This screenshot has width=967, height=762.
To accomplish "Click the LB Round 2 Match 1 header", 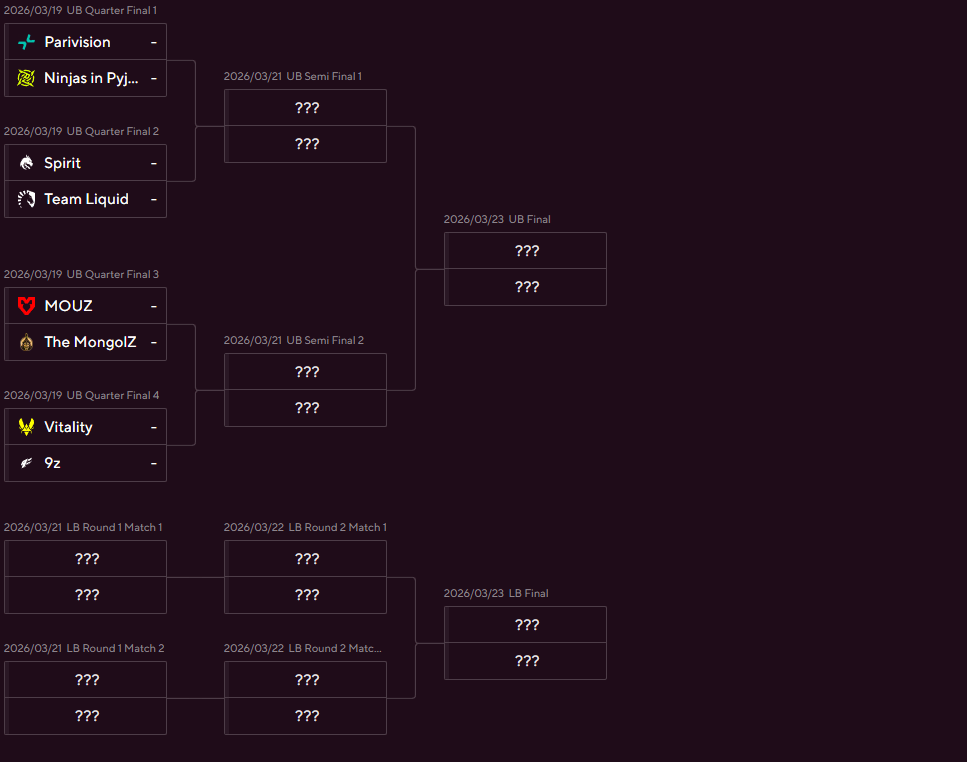I will pos(305,528).
